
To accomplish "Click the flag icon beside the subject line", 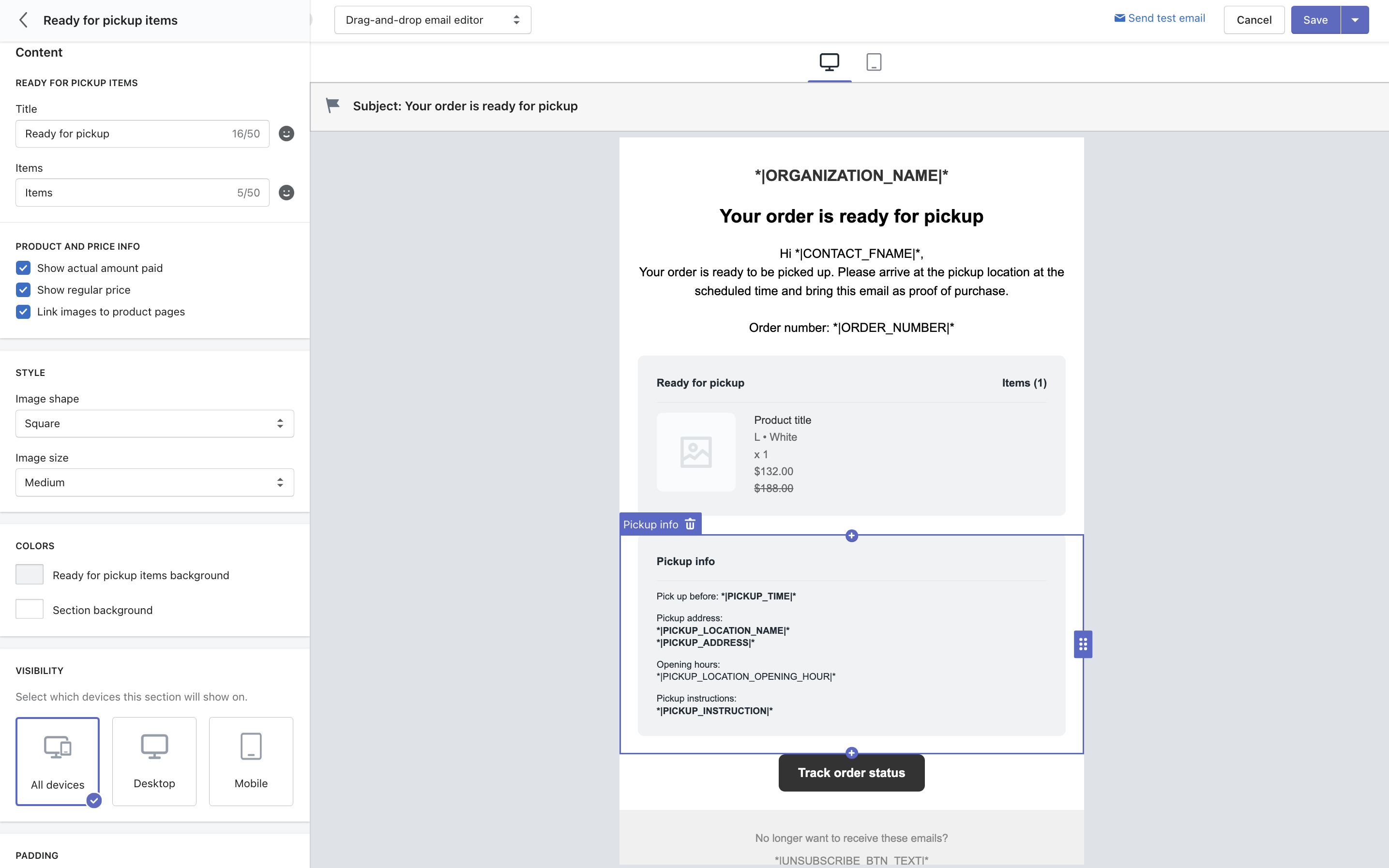I will 333,105.
